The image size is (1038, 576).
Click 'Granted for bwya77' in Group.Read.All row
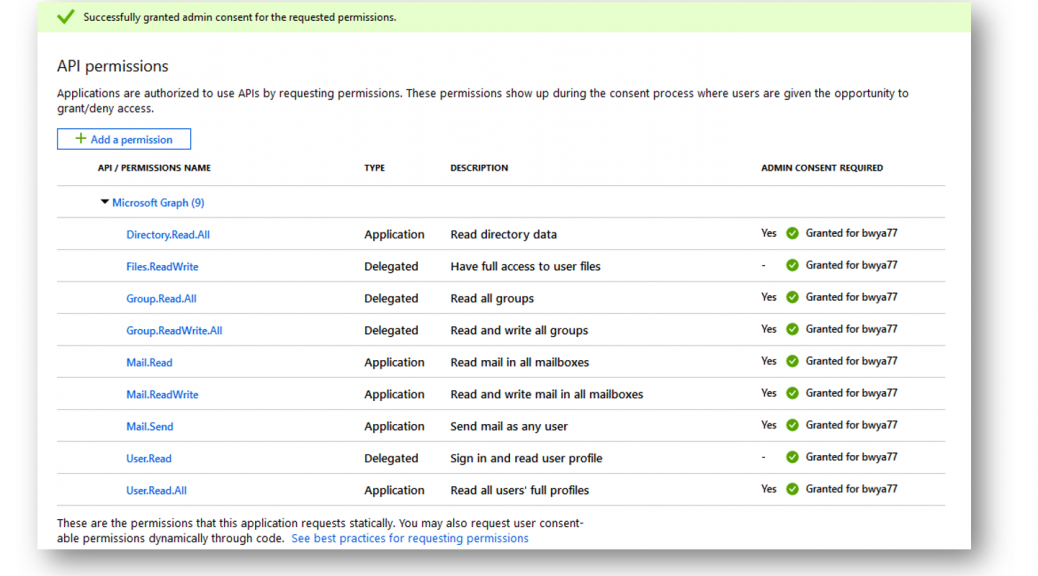851,297
